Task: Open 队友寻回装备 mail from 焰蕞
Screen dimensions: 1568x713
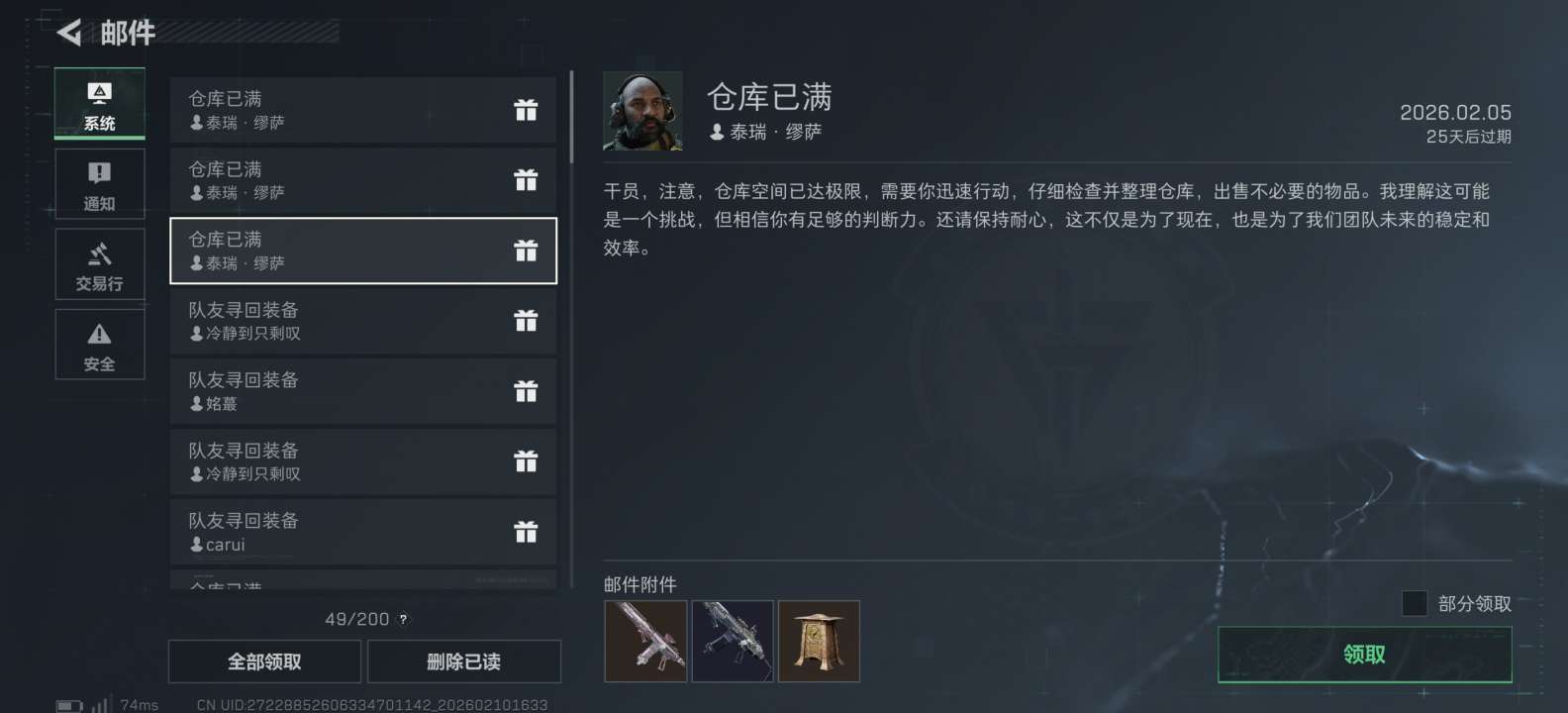Action: (x=363, y=391)
